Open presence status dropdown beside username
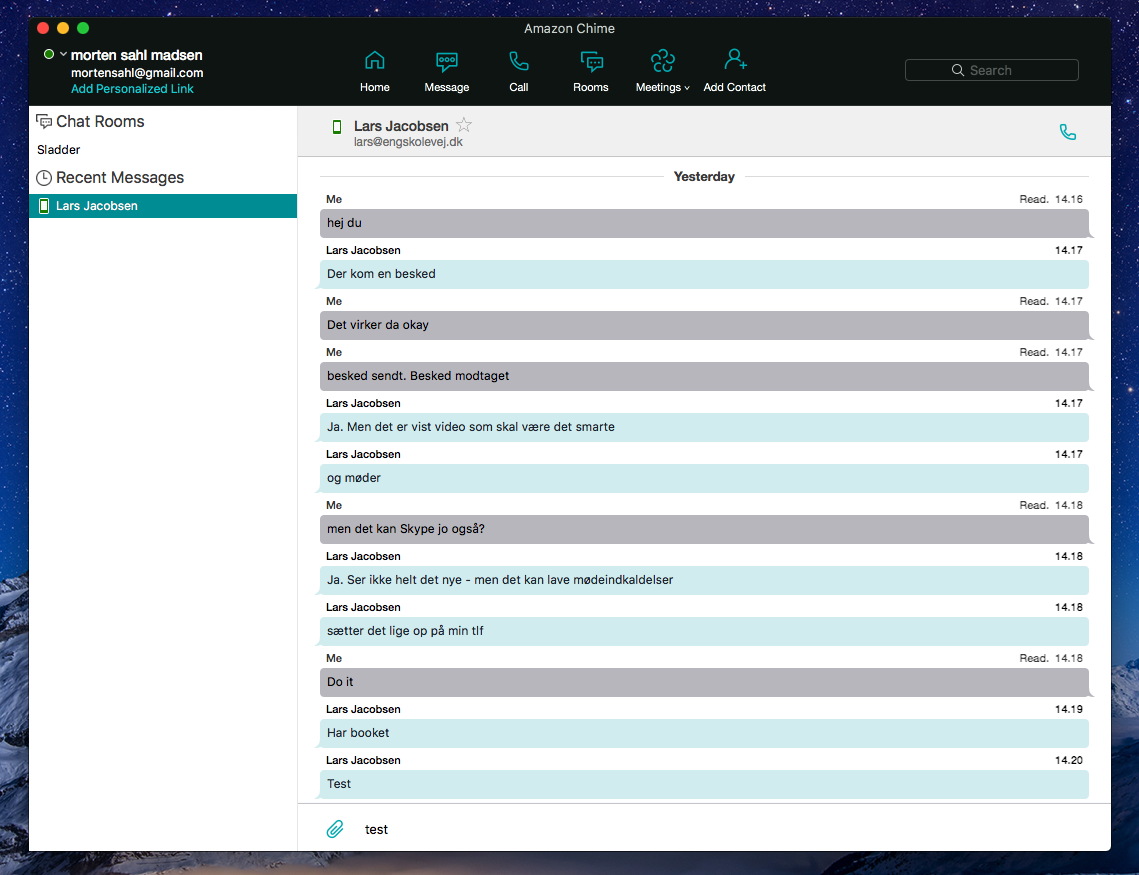The width and height of the screenshot is (1139, 875). click(x=64, y=54)
